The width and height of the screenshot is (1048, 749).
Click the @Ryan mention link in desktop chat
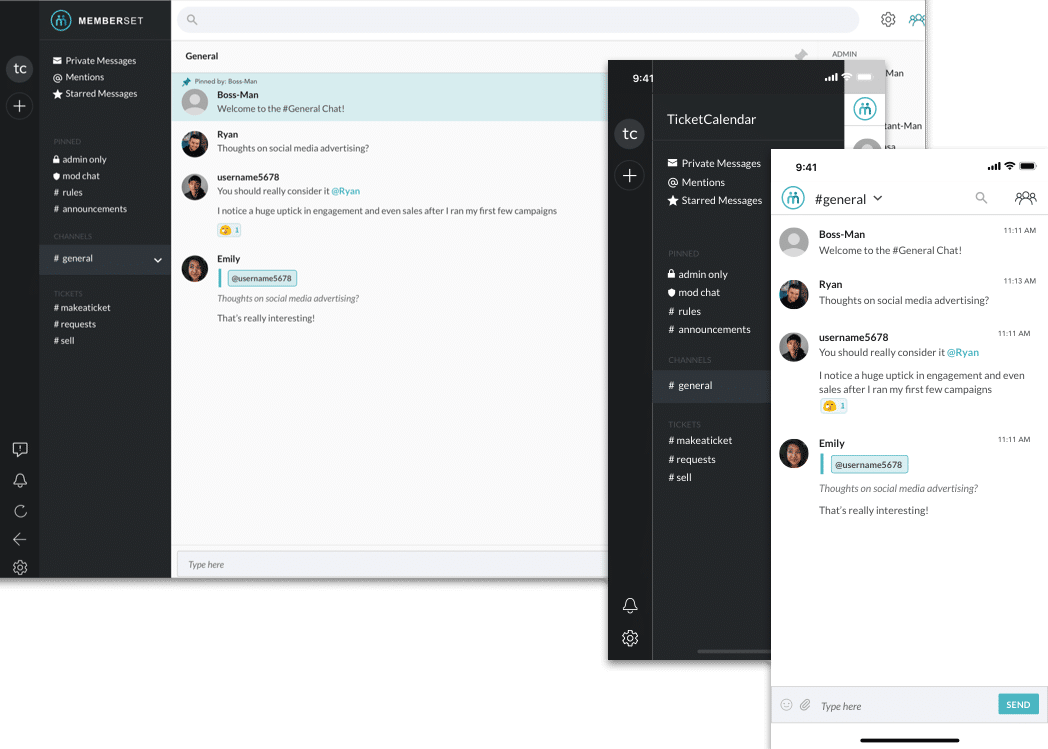click(x=345, y=191)
